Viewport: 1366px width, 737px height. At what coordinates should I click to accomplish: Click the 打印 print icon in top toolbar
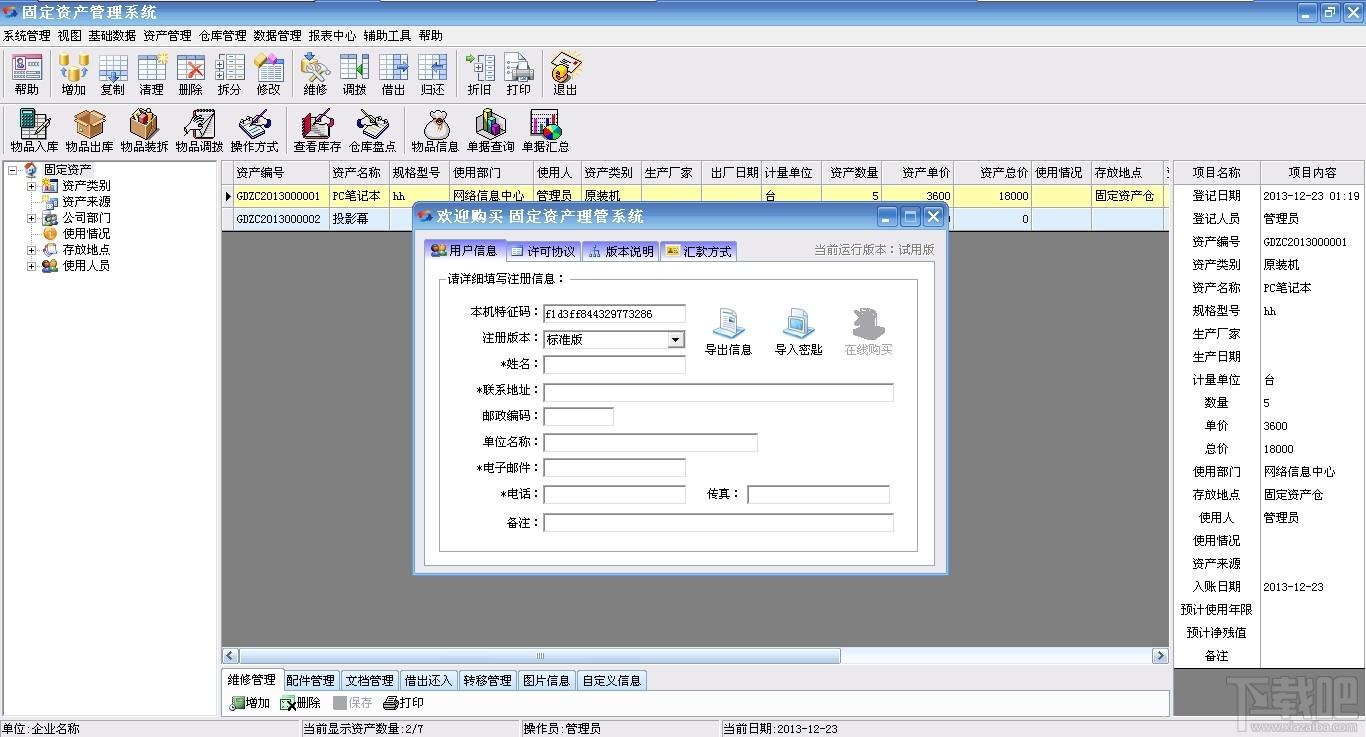coord(519,74)
